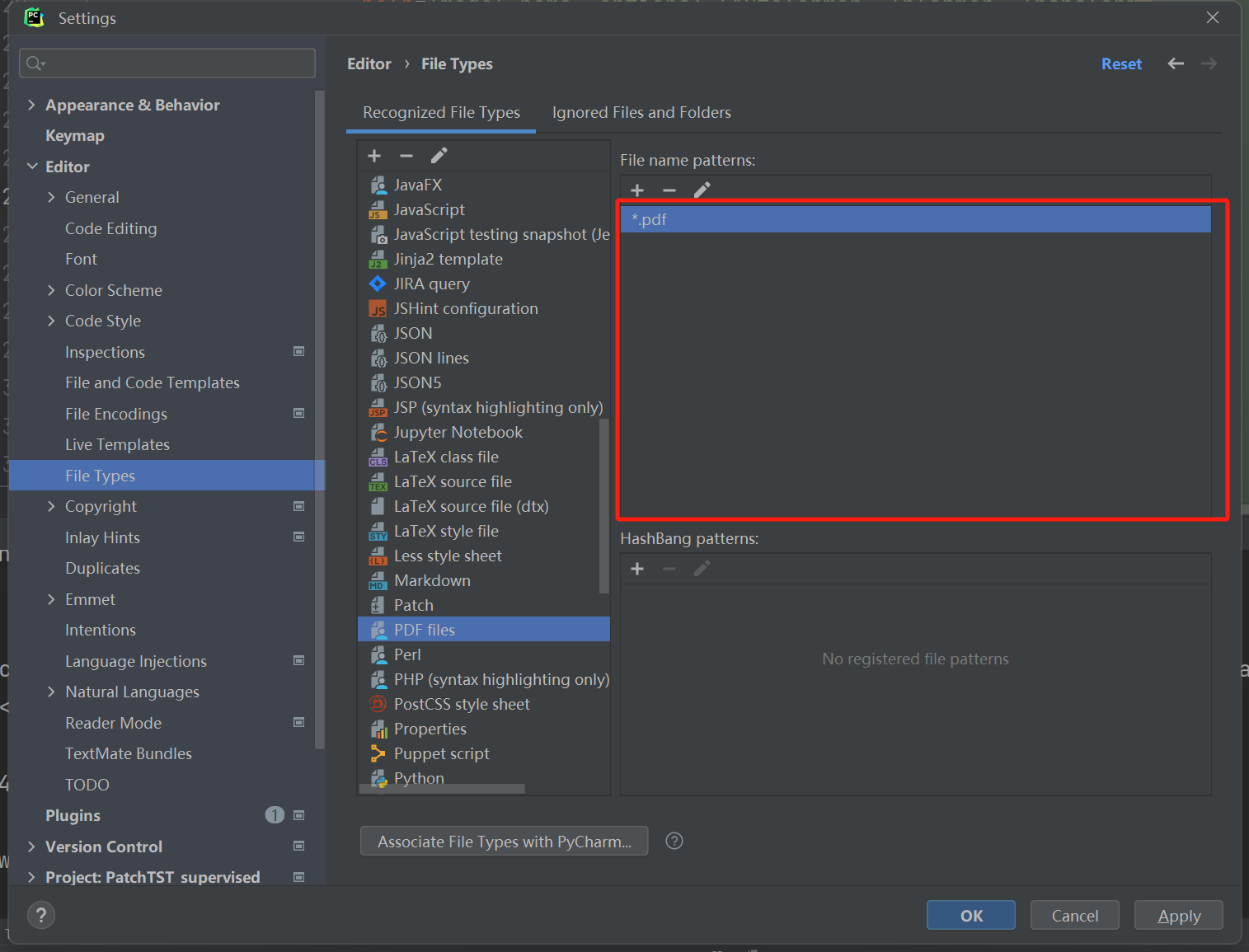Collapse the Editor section
The width and height of the screenshot is (1249, 952).
pyautogui.click(x=32, y=166)
